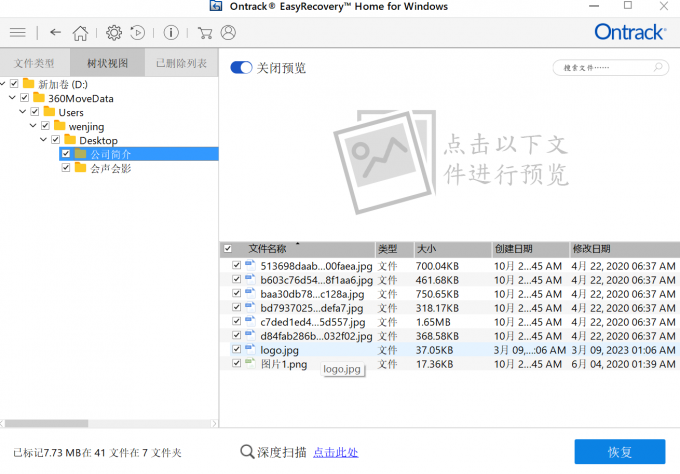Click file icon of logo.jpg
This screenshot has width=680, height=474.
coord(250,349)
